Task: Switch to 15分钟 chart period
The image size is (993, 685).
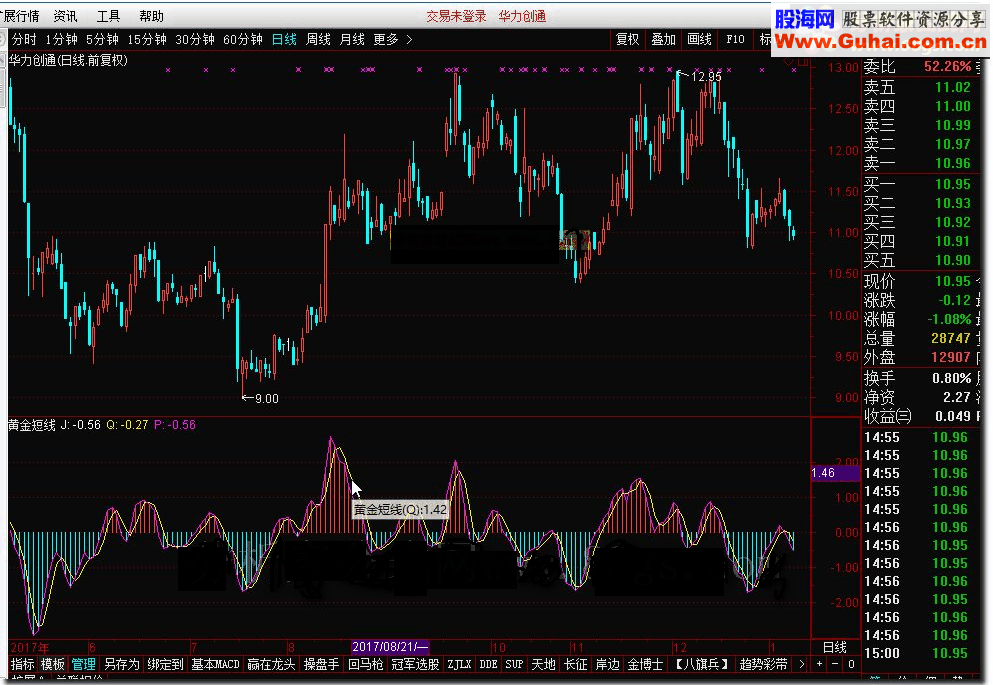Action: [x=147, y=39]
